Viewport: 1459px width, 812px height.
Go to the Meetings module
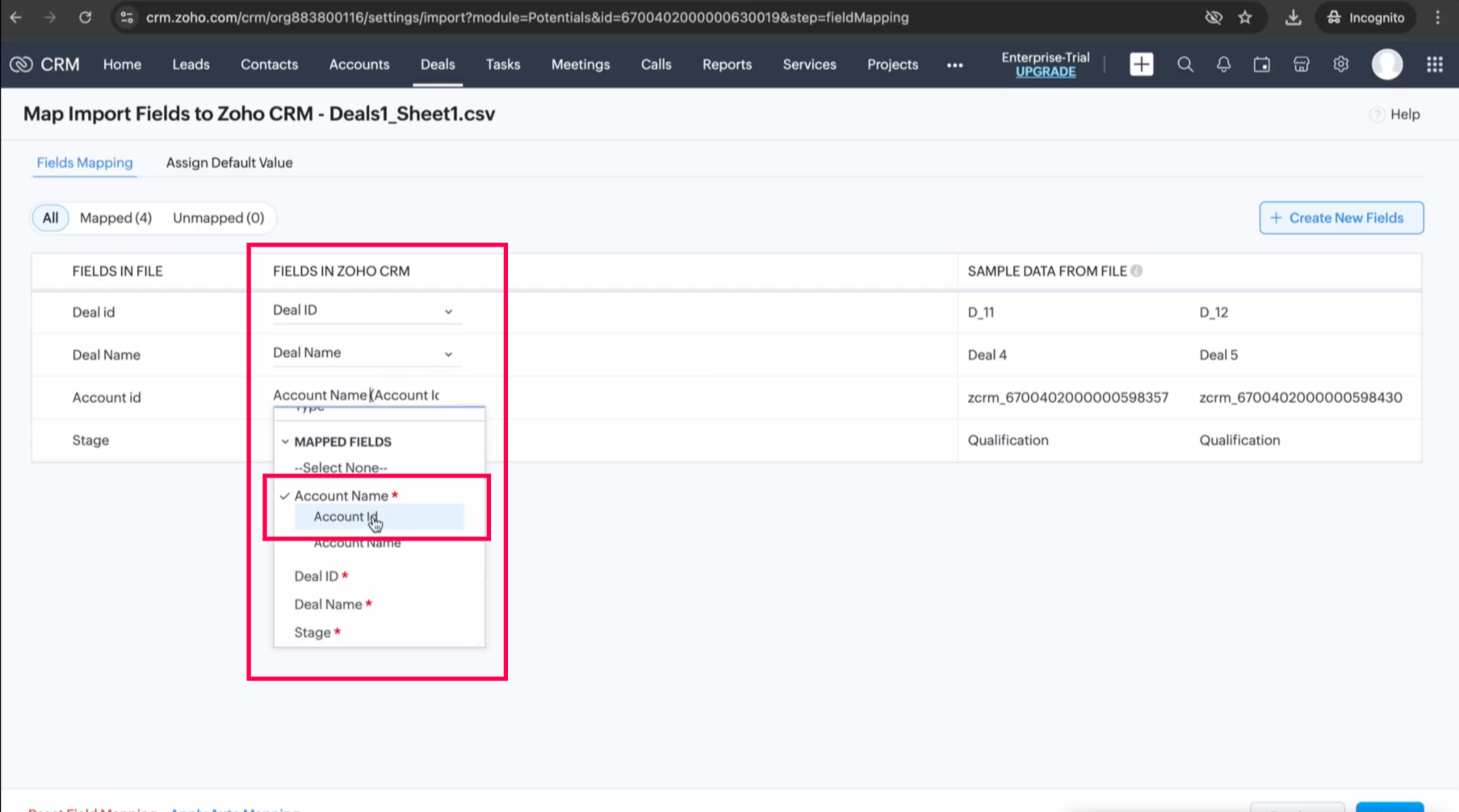(581, 65)
